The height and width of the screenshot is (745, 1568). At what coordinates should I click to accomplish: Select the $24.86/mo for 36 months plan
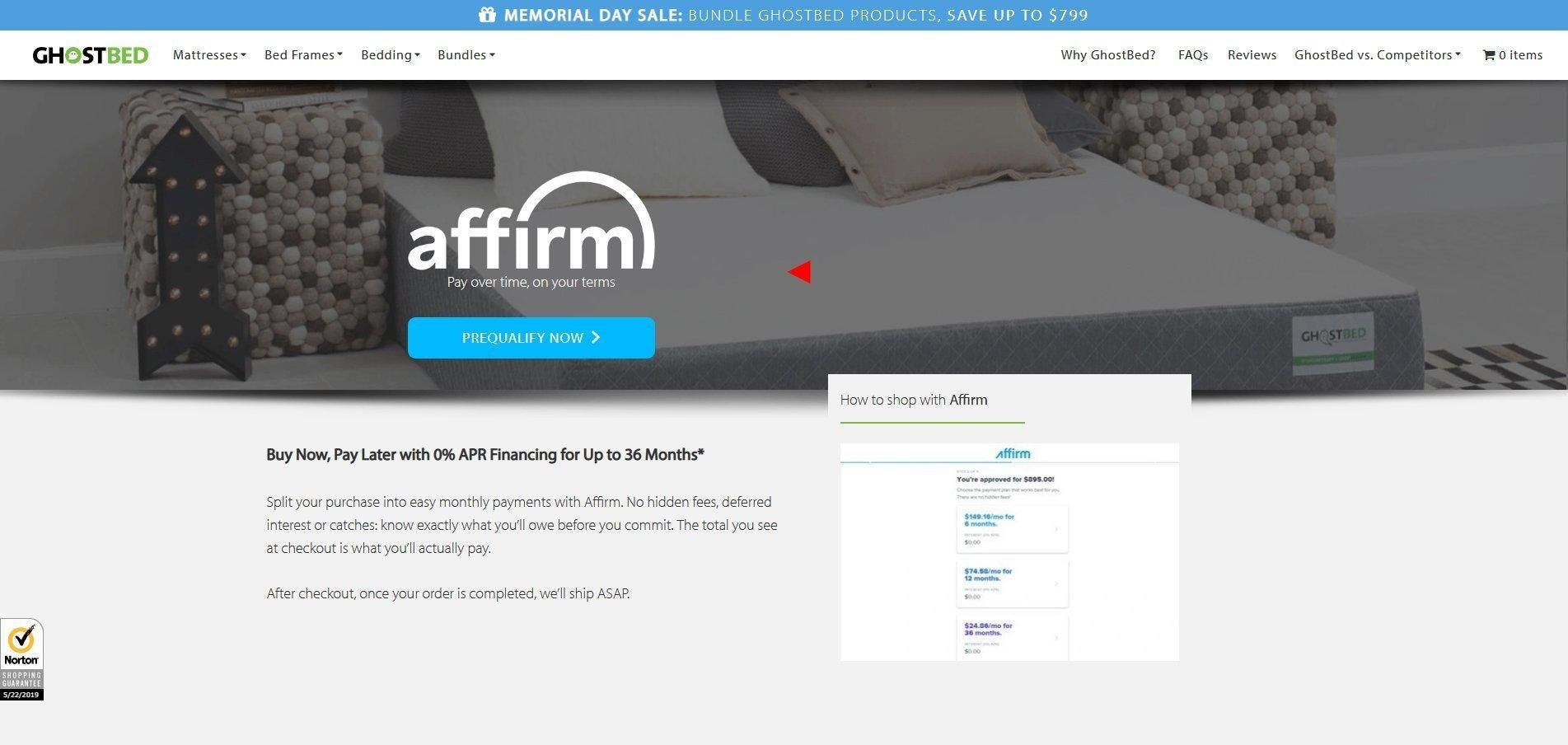tap(1012, 637)
